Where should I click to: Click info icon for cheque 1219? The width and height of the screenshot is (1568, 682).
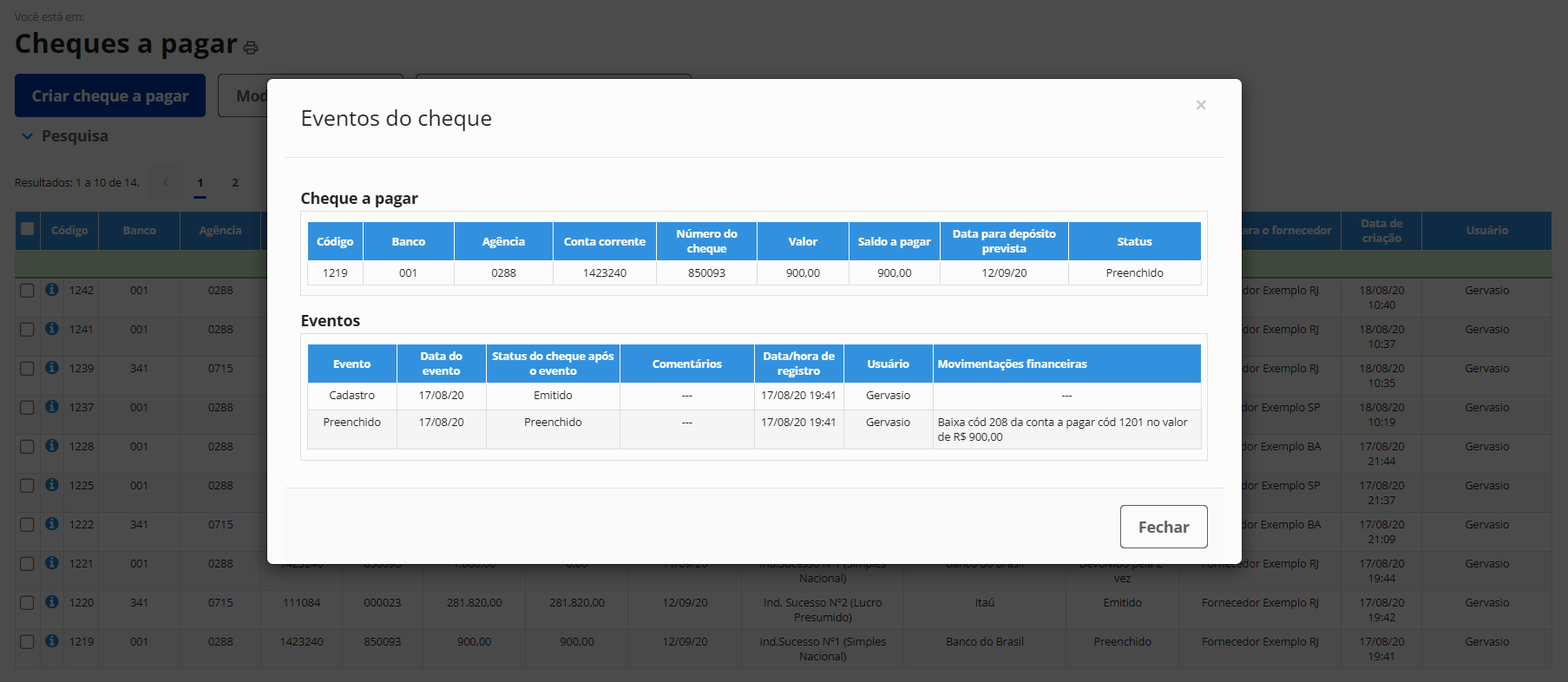(x=52, y=641)
